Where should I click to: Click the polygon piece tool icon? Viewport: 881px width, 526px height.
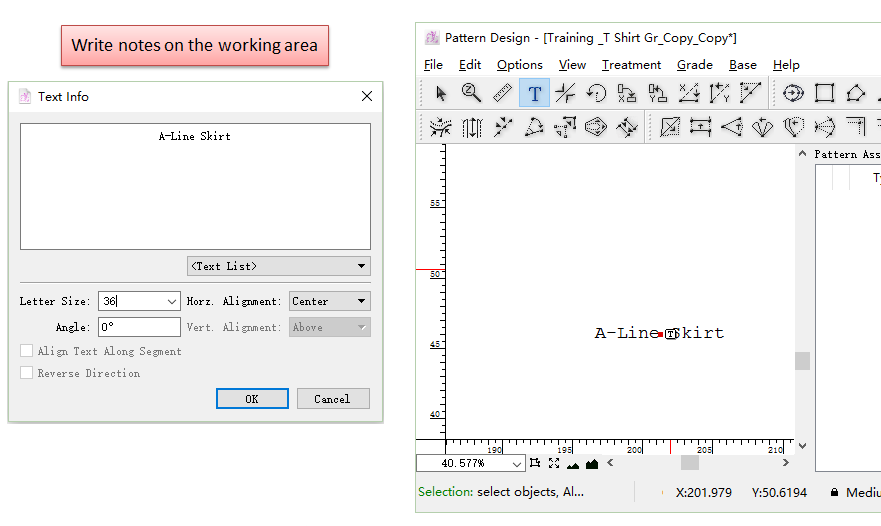click(x=855, y=93)
